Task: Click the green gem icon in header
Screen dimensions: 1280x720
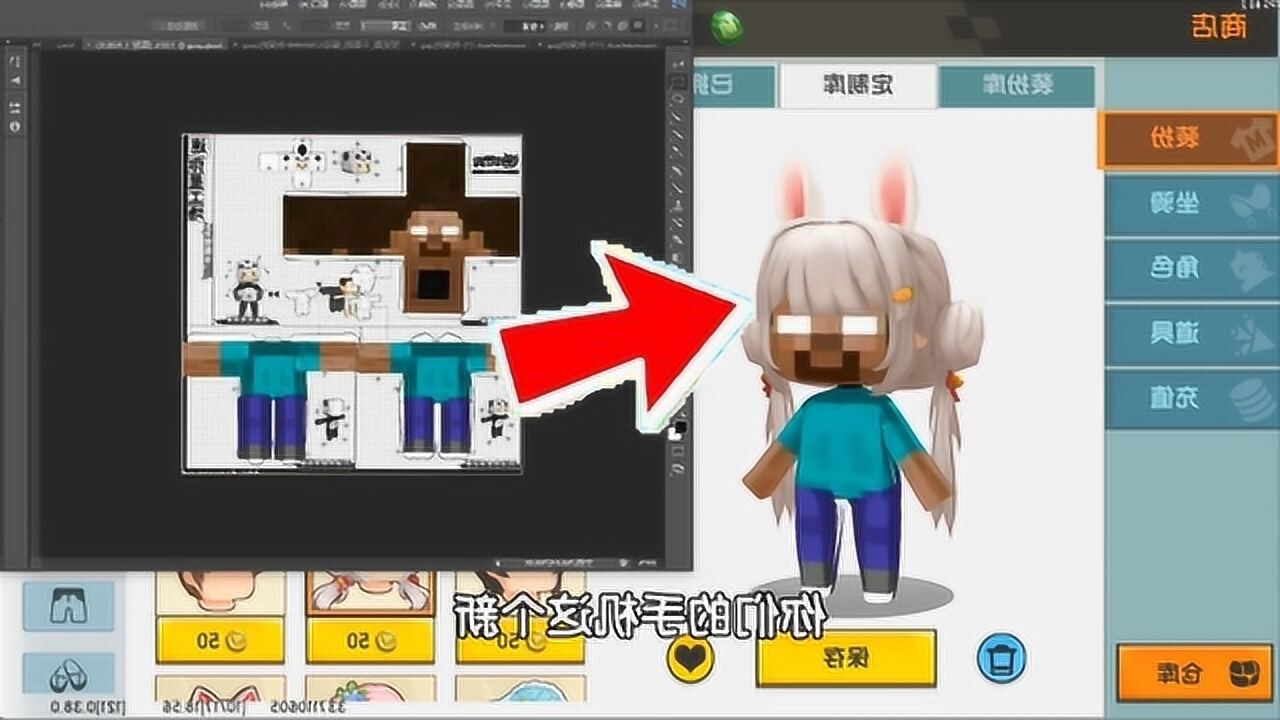Action: [728, 26]
